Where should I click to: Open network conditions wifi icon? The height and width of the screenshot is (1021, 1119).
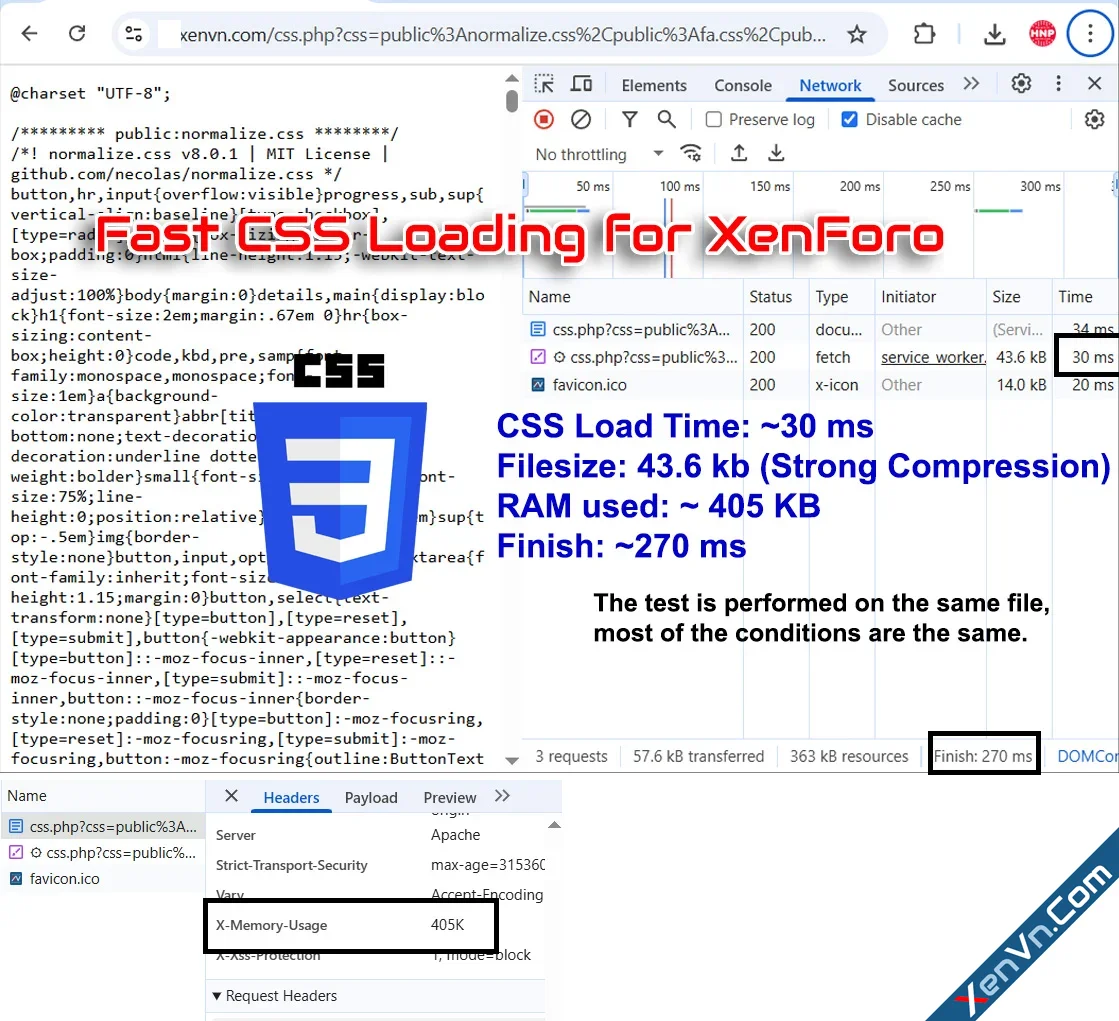[x=691, y=153]
